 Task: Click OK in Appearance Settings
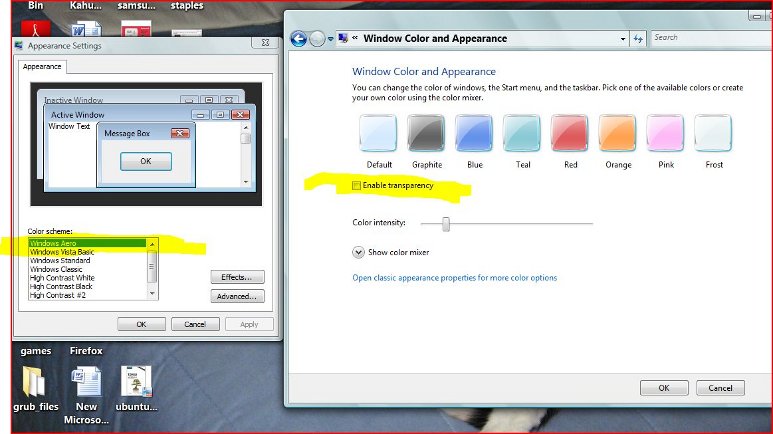point(141,325)
